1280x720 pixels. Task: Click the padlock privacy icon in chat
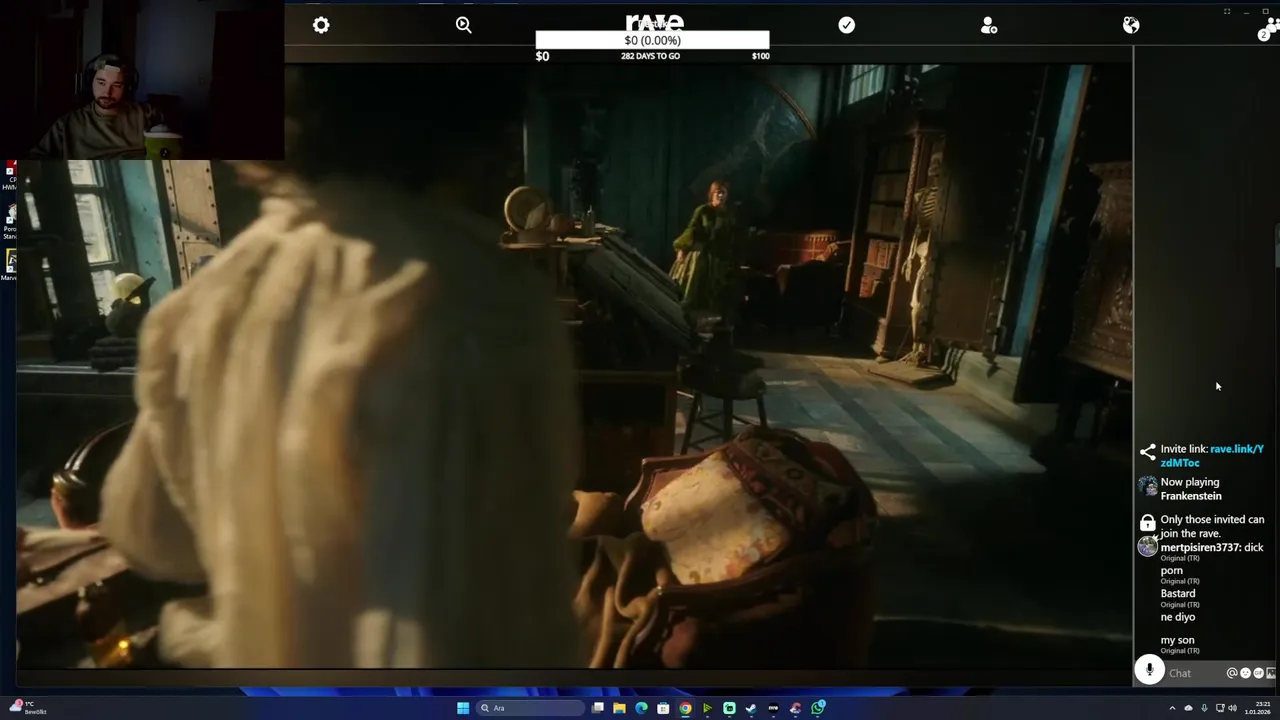pyautogui.click(x=1147, y=523)
